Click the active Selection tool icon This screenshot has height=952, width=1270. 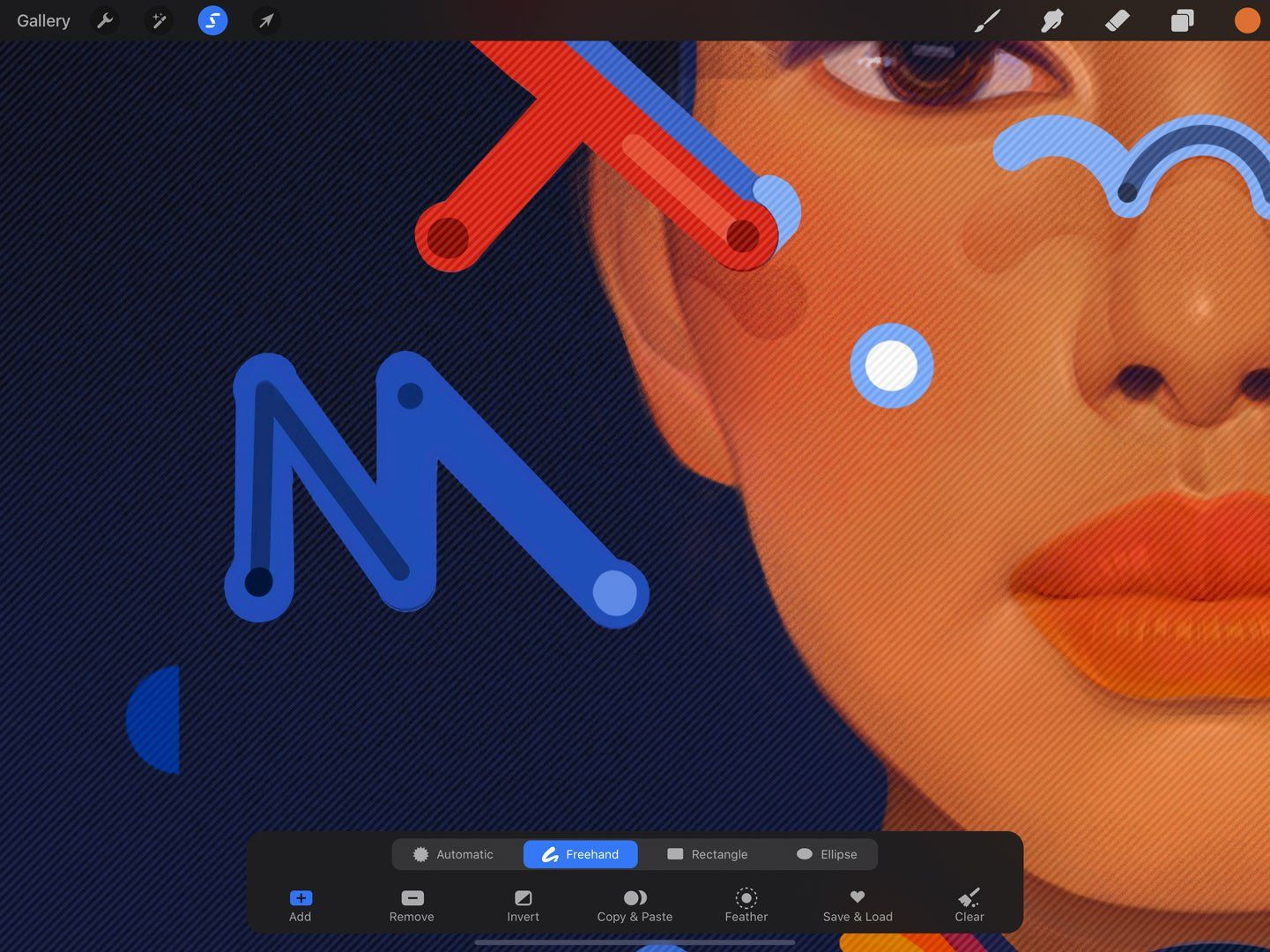(x=212, y=19)
